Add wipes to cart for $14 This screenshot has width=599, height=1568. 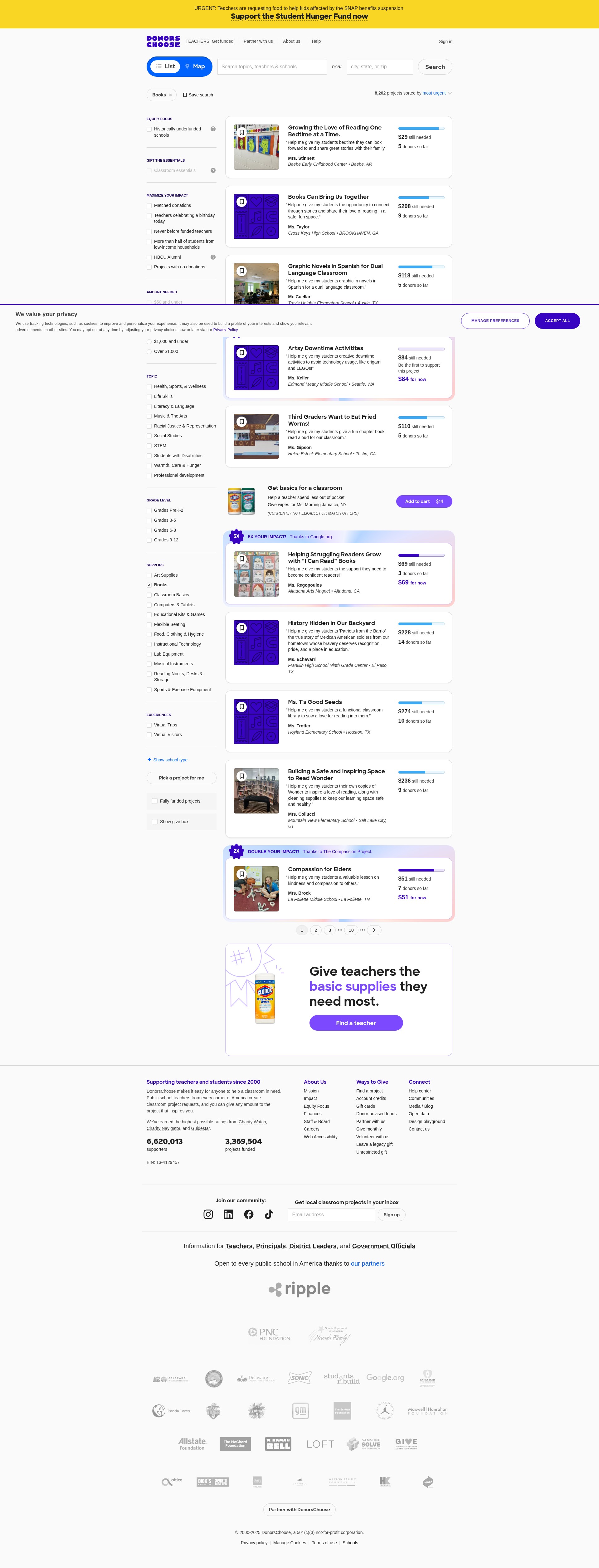pyautogui.click(x=424, y=501)
